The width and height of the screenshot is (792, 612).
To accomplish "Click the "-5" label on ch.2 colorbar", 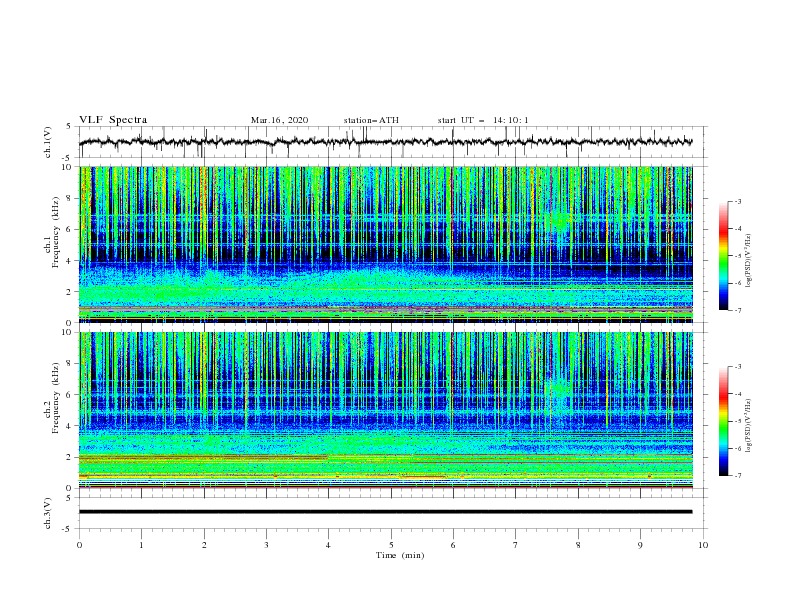I will 737,421.
